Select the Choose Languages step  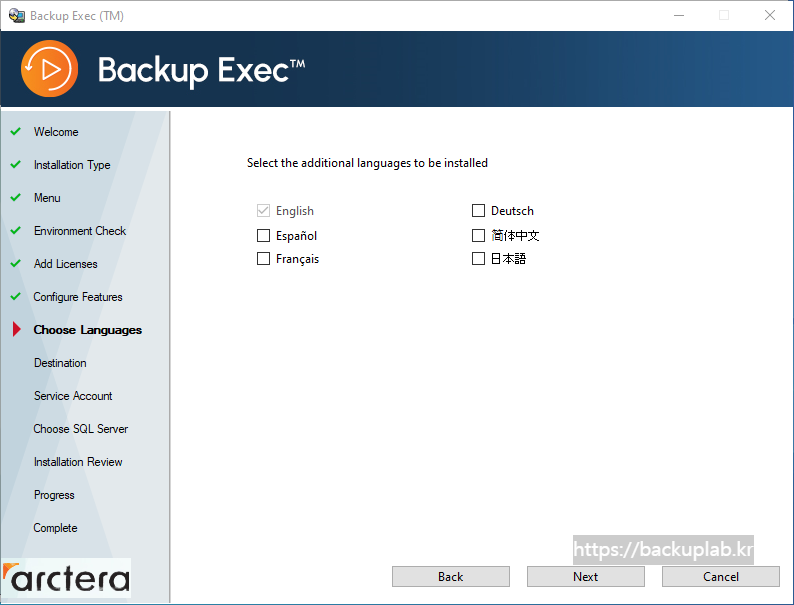(x=88, y=330)
